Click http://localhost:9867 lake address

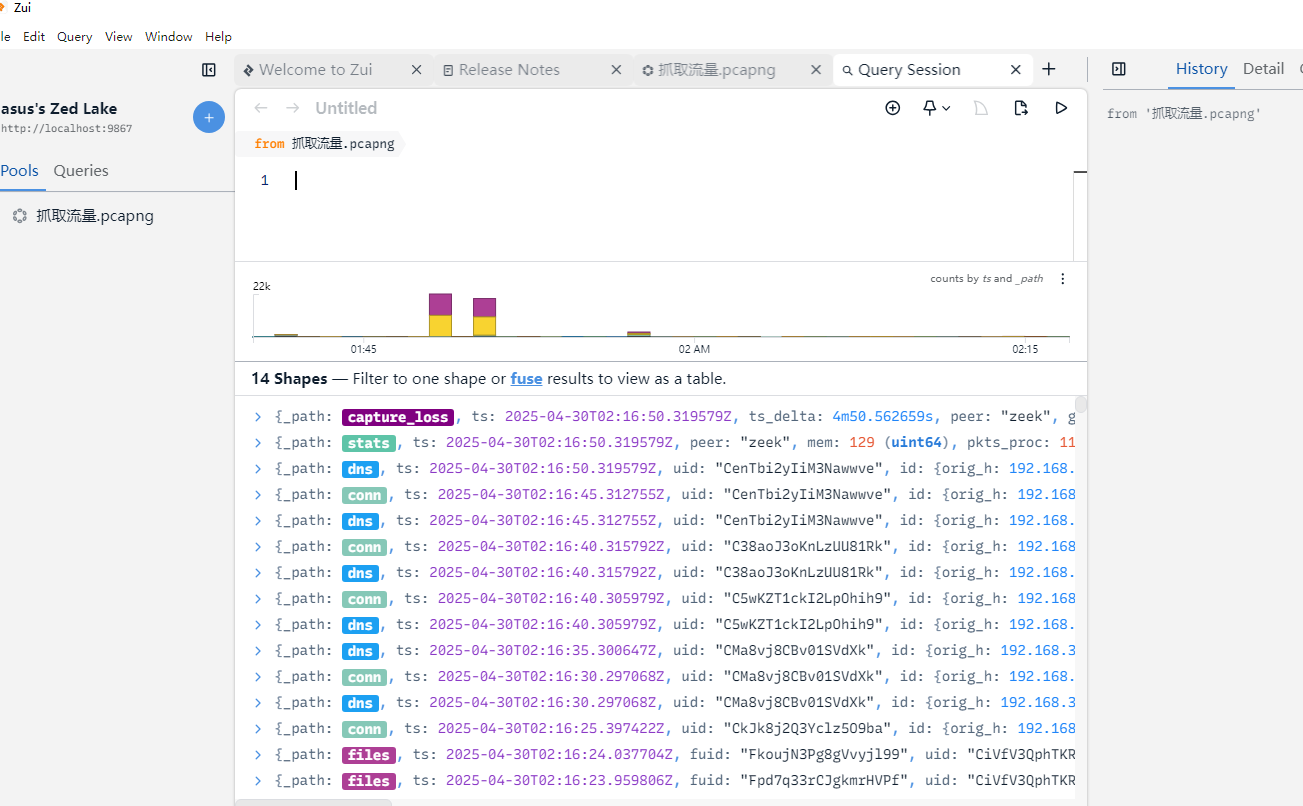click(66, 128)
